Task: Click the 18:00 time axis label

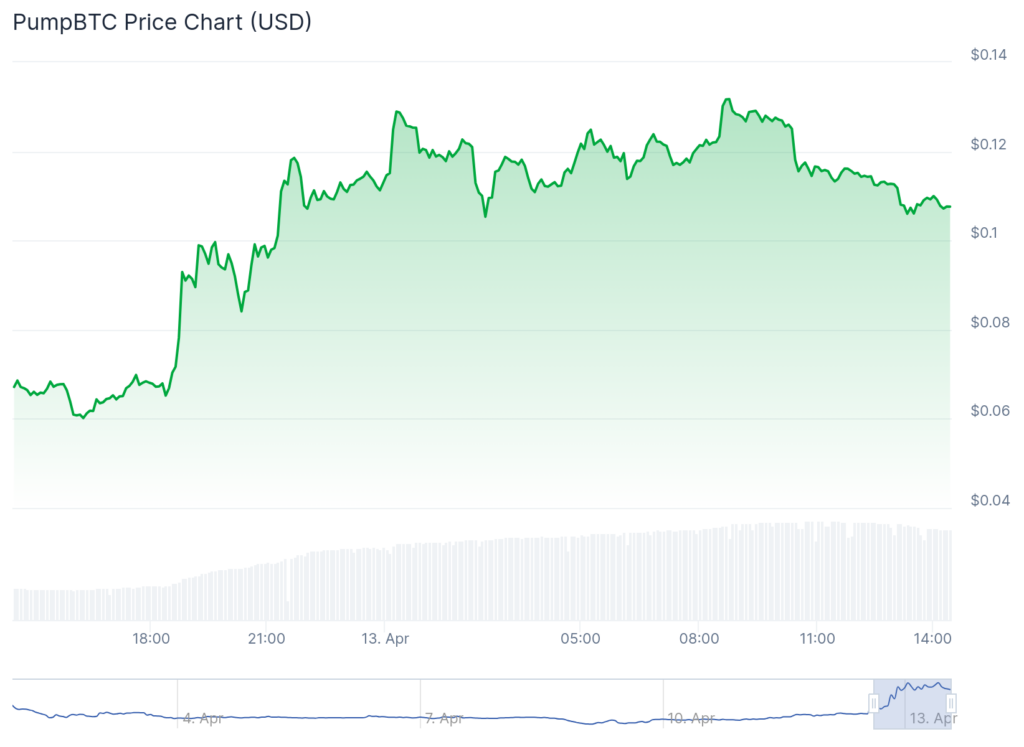Action: coord(151,638)
